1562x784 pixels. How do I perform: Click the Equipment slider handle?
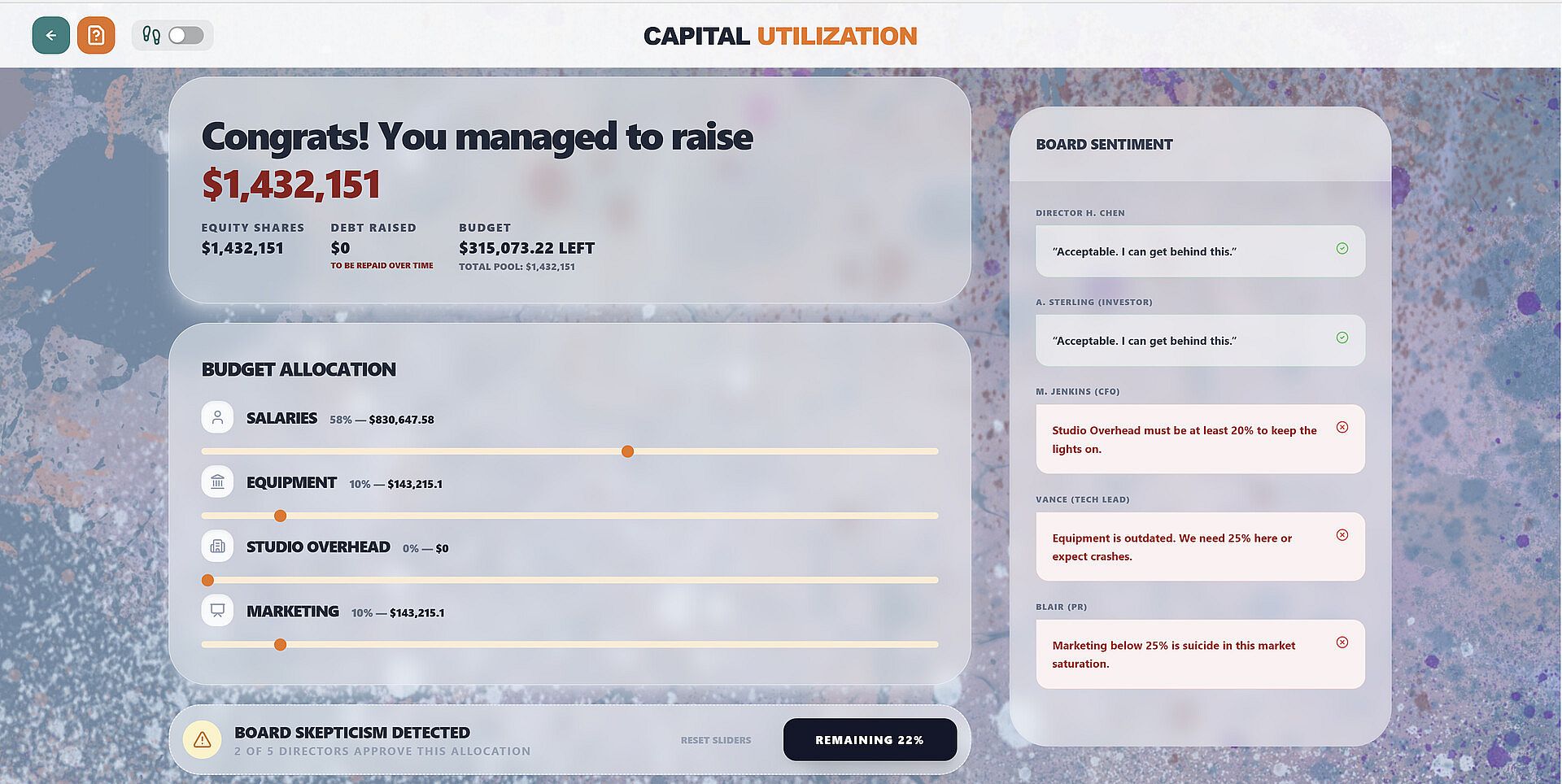(281, 516)
